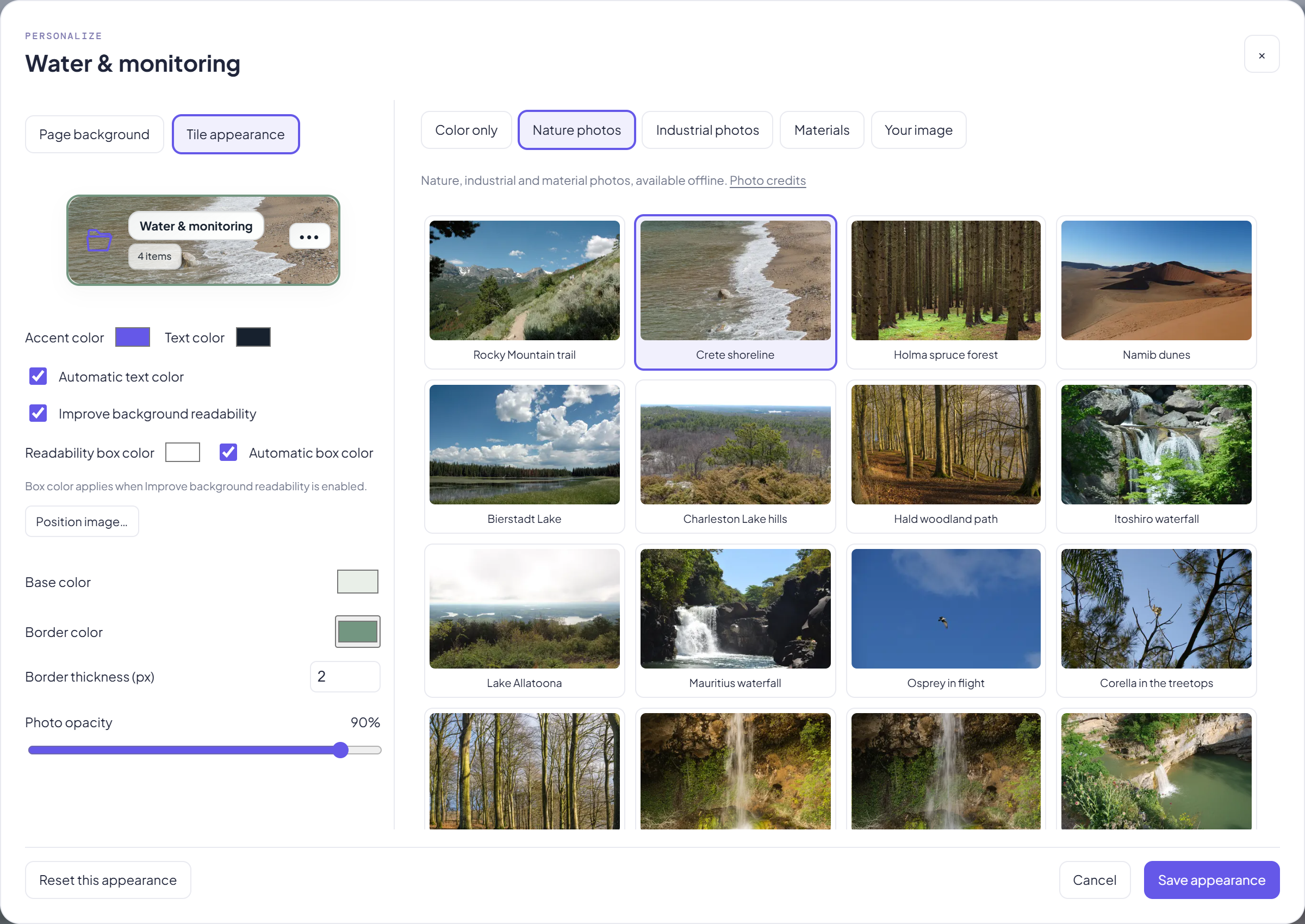Click Save appearance
The width and height of the screenshot is (1305, 924).
pyautogui.click(x=1211, y=879)
